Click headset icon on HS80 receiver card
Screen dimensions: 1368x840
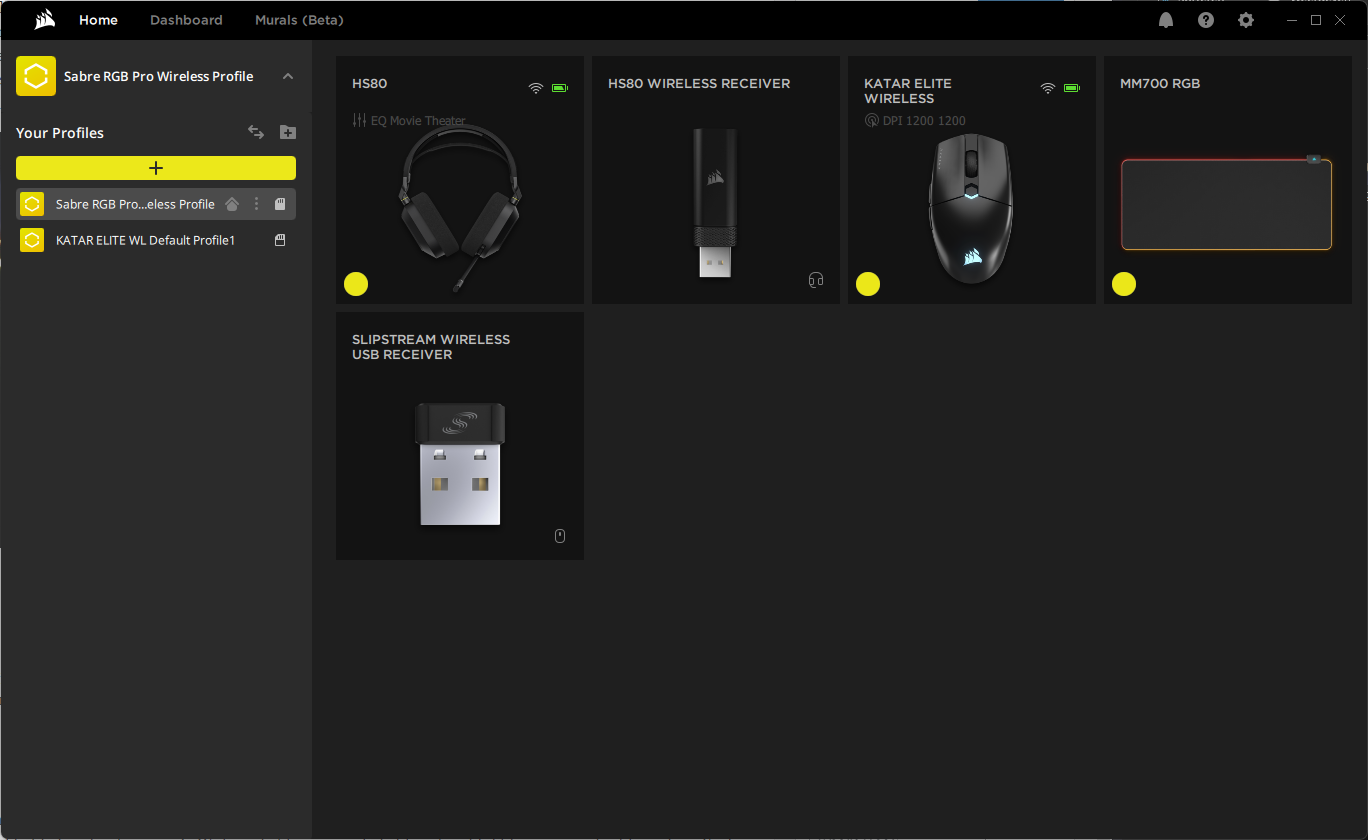(816, 280)
